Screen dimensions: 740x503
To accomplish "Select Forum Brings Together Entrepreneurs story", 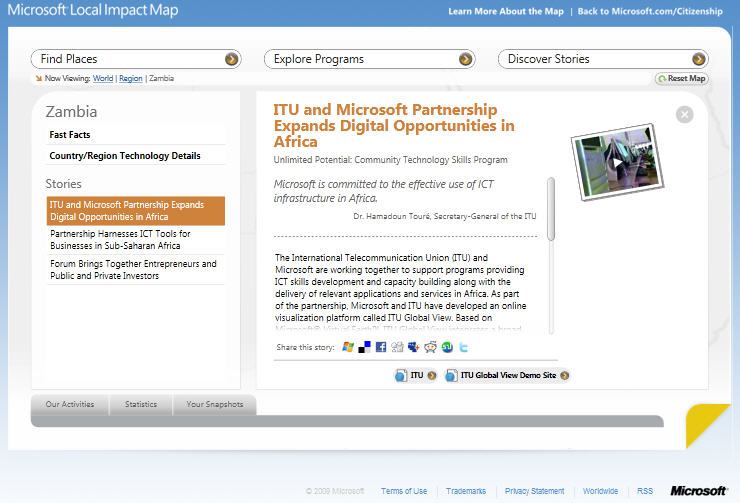I will [136, 269].
